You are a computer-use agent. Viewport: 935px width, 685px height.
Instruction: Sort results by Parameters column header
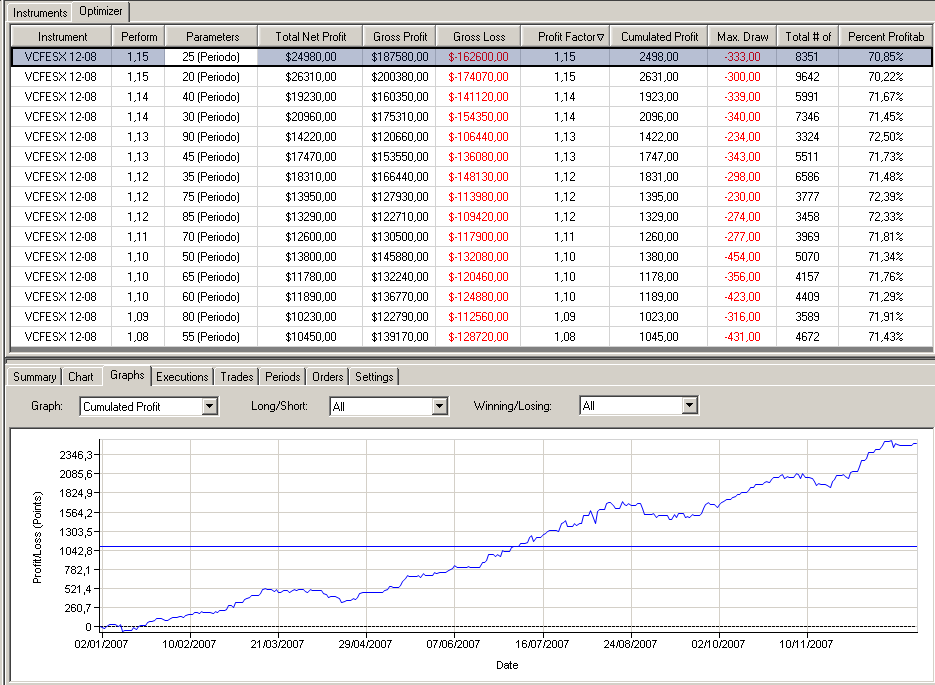pos(212,37)
